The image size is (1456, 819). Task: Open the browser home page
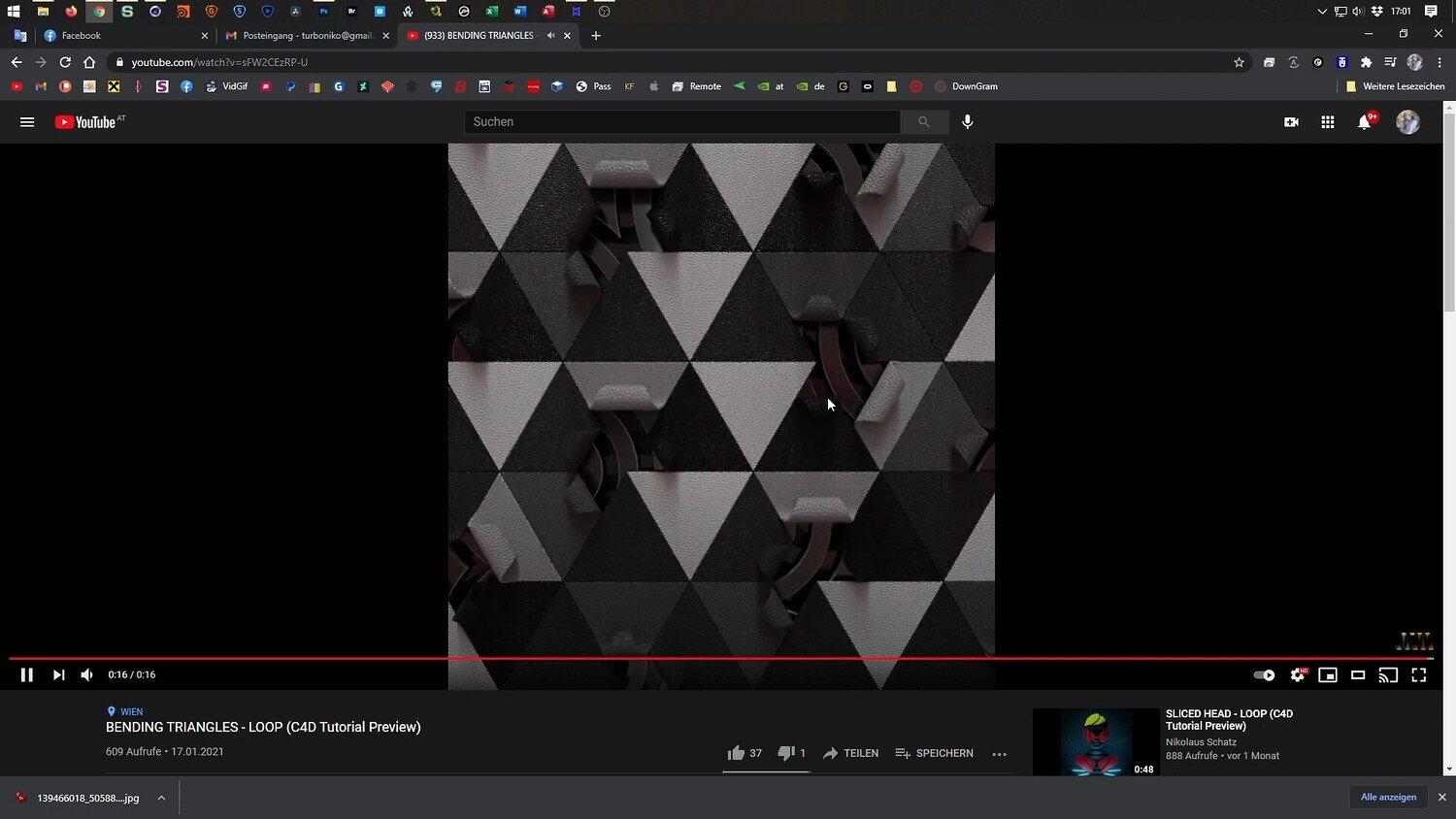click(89, 62)
